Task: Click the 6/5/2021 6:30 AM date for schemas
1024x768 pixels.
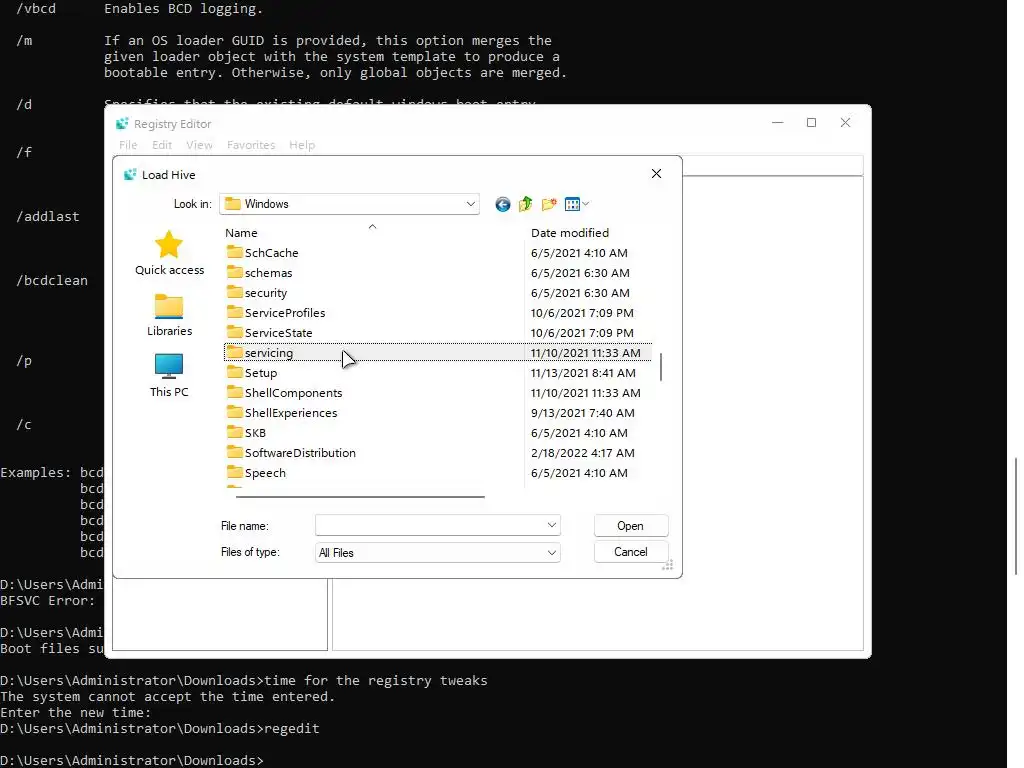Action: tap(580, 273)
